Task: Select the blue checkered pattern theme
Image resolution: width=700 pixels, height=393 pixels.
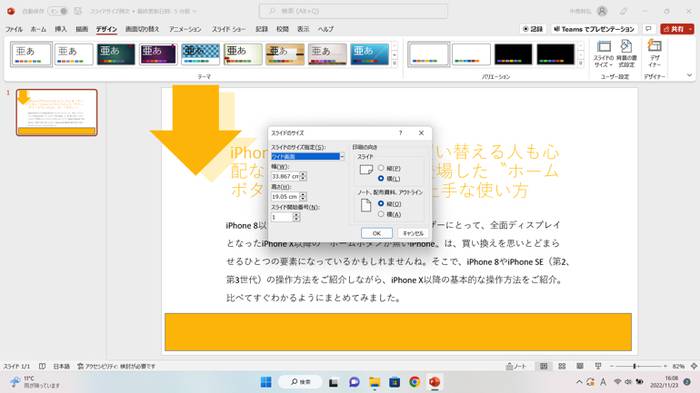Action: click(200, 54)
